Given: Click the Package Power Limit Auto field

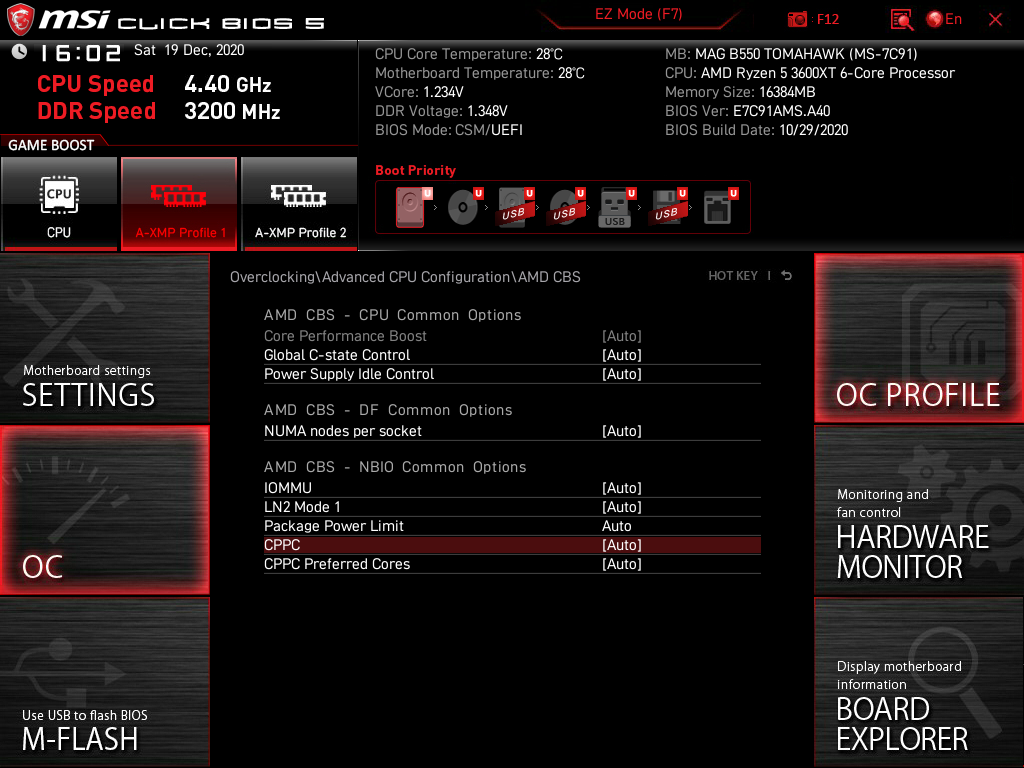Looking at the screenshot, I should pos(616,526).
